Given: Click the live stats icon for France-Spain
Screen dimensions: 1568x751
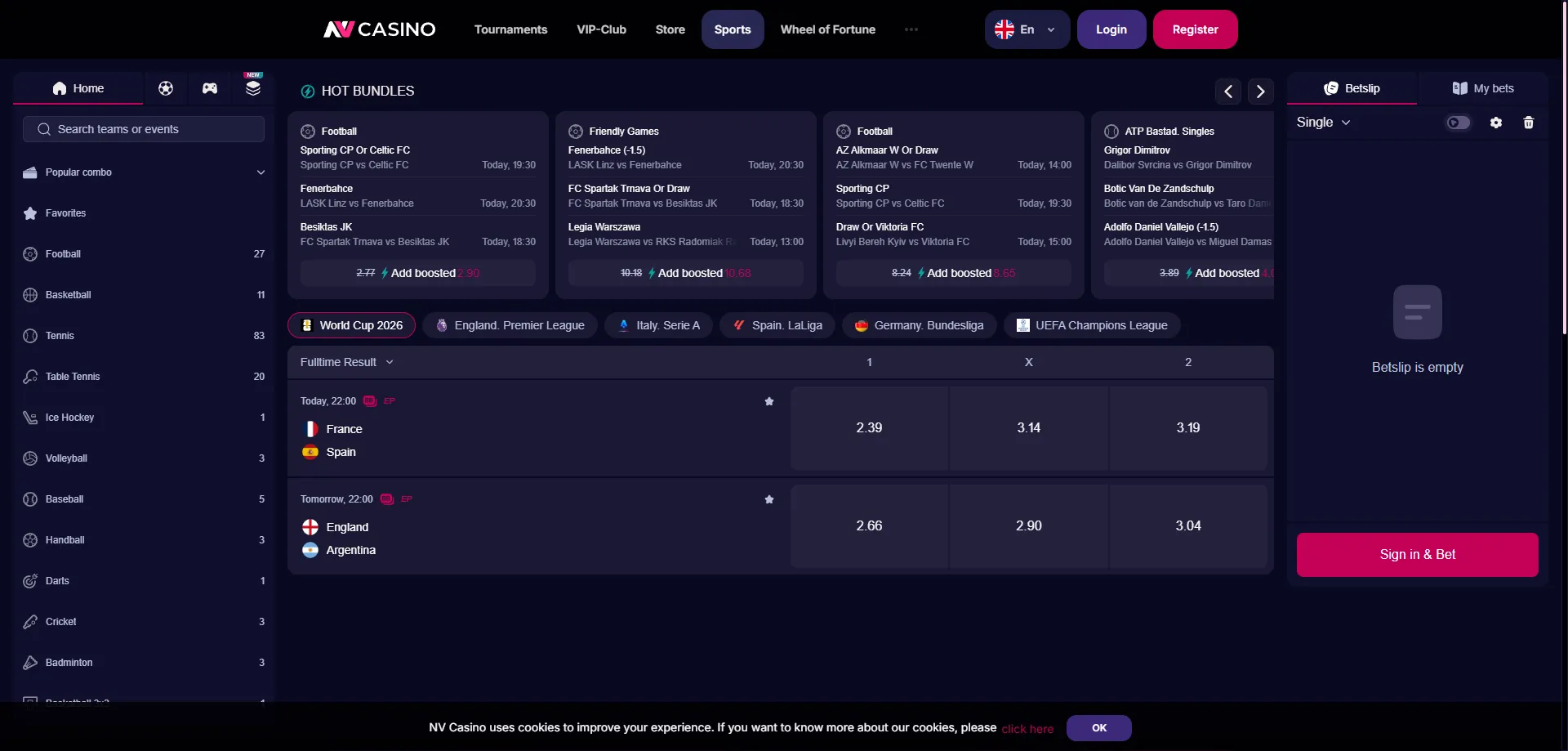Looking at the screenshot, I should (369, 401).
